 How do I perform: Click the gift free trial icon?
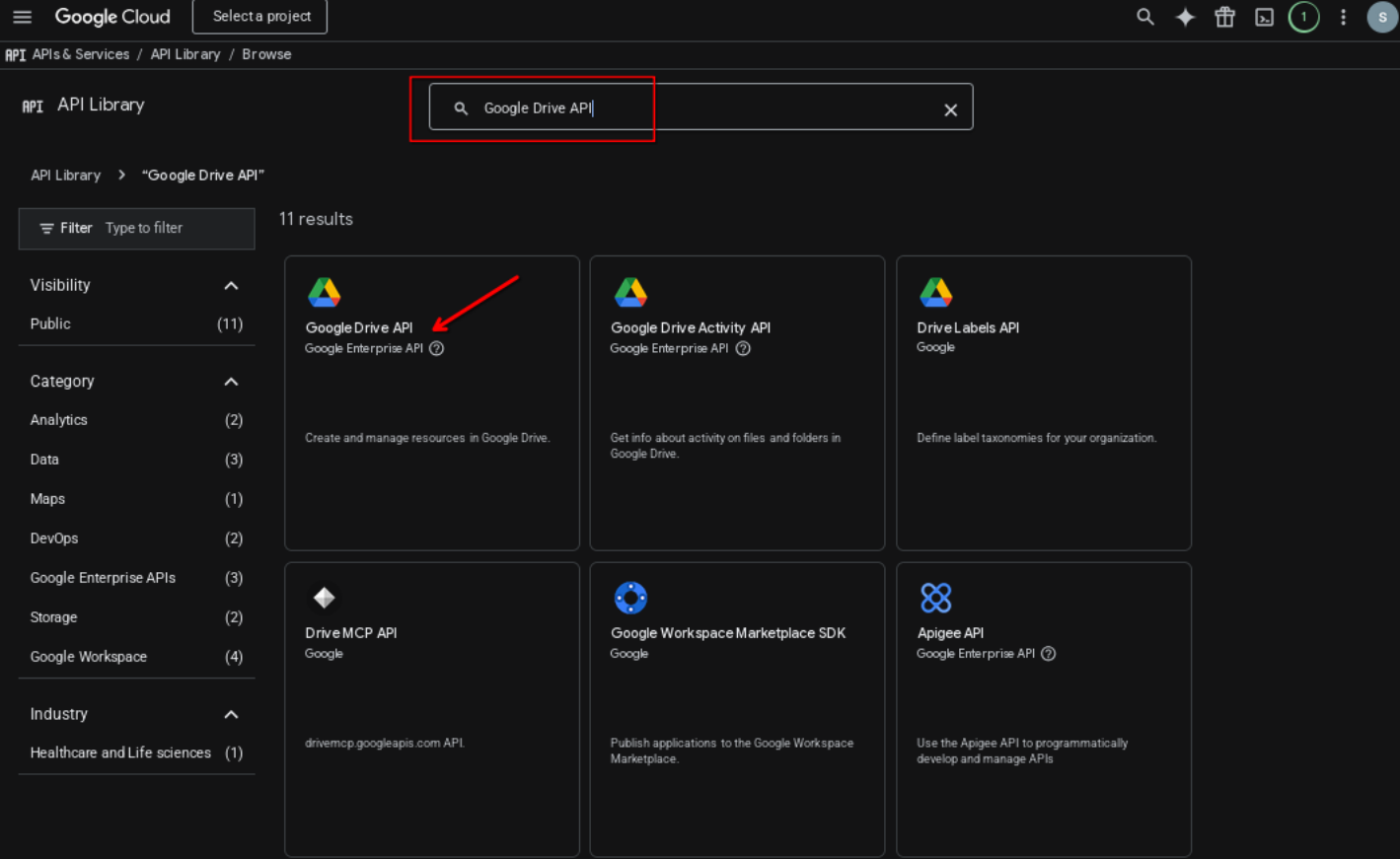(1224, 17)
